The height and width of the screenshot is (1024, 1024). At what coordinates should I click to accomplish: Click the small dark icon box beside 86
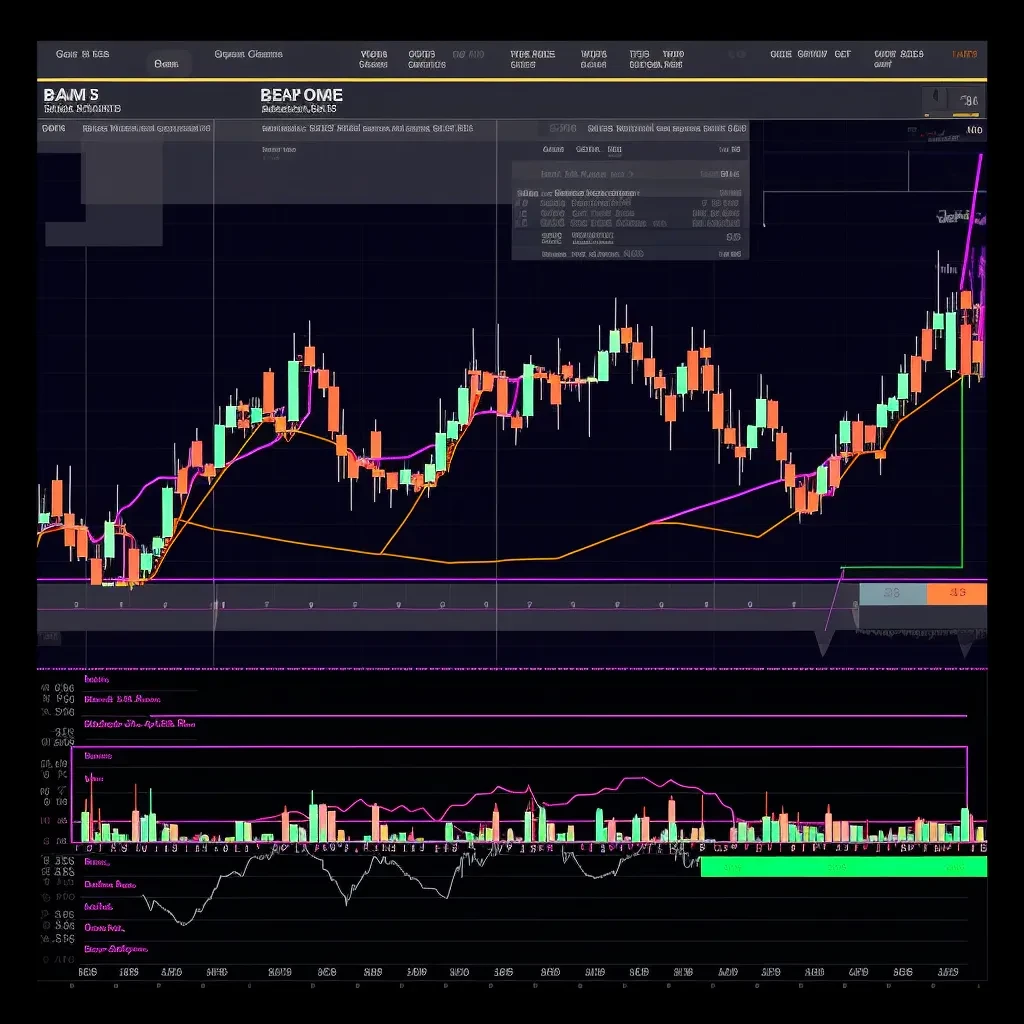click(937, 100)
